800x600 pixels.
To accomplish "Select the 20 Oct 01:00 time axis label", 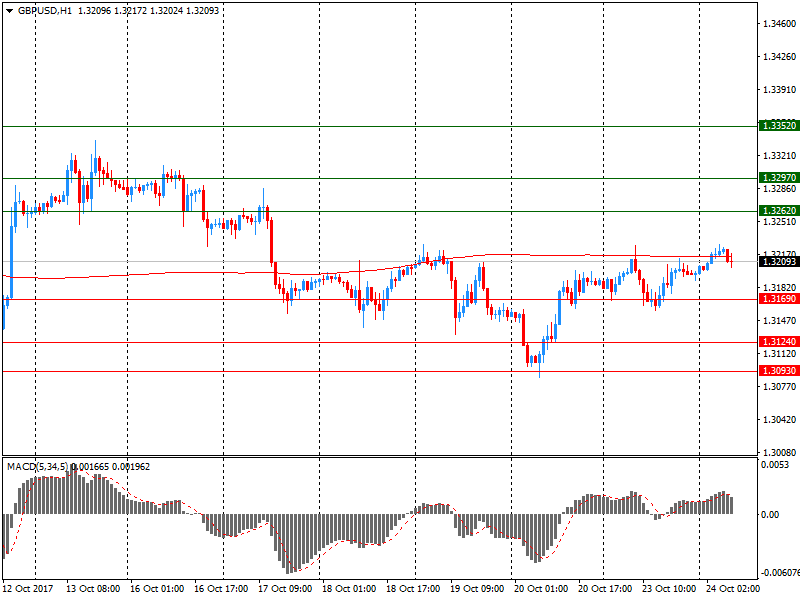I will [x=541, y=589].
